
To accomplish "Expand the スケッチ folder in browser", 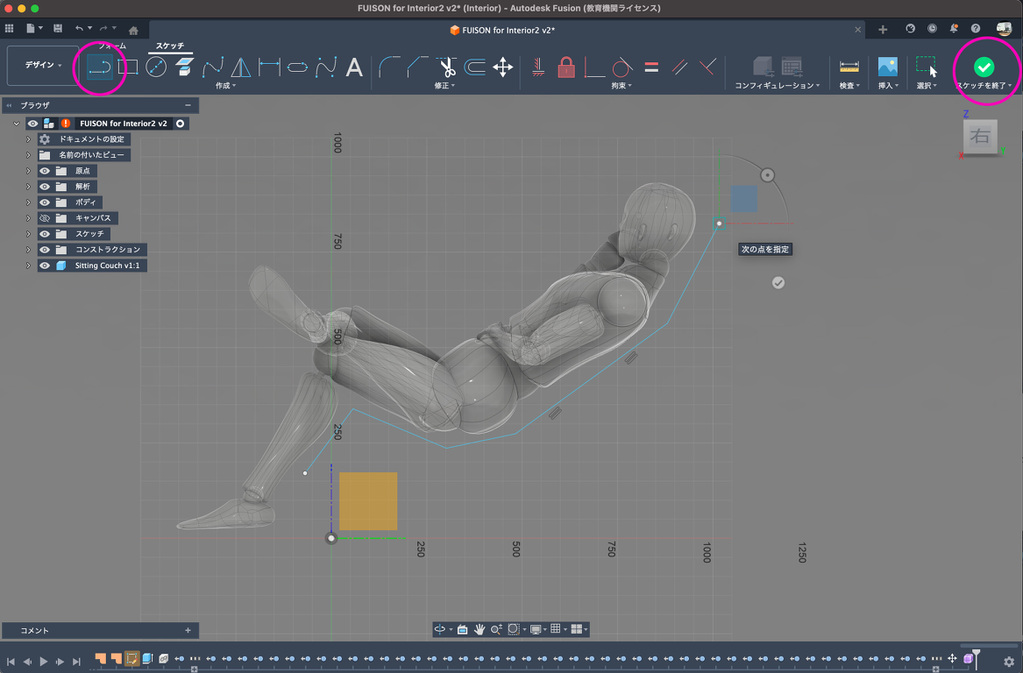I will point(29,234).
